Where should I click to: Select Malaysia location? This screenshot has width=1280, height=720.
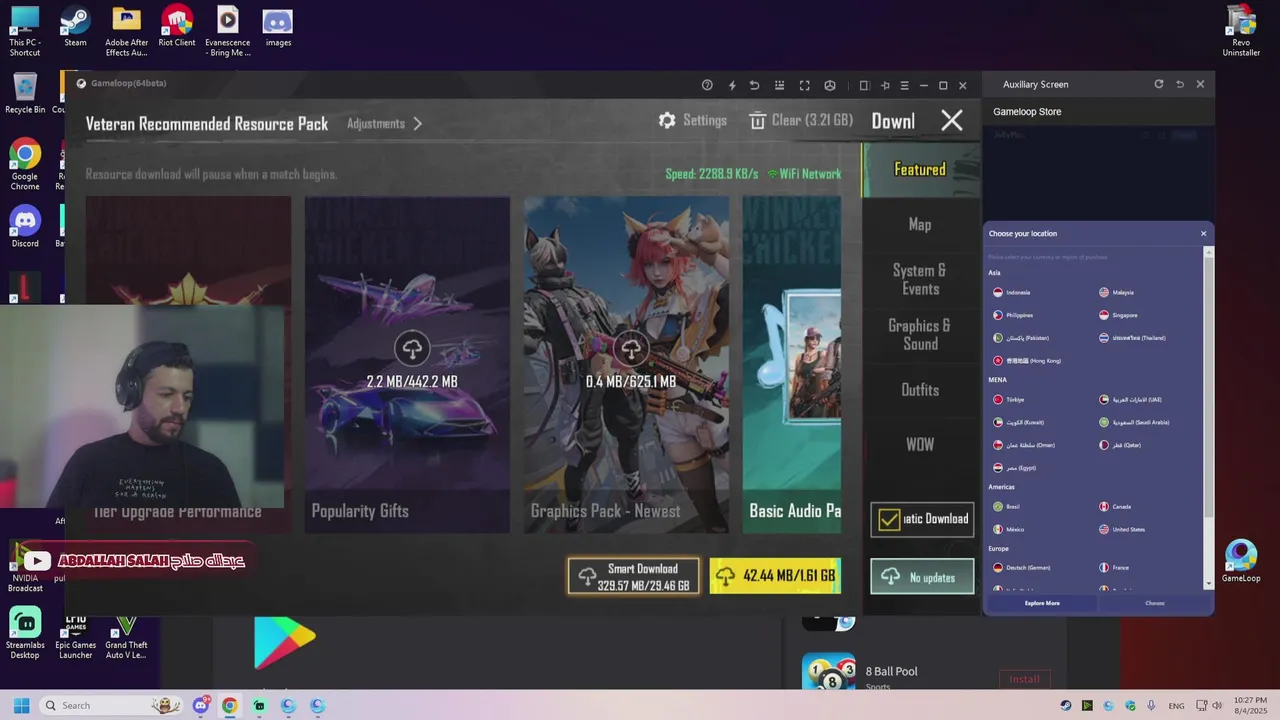[x=1117, y=293]
